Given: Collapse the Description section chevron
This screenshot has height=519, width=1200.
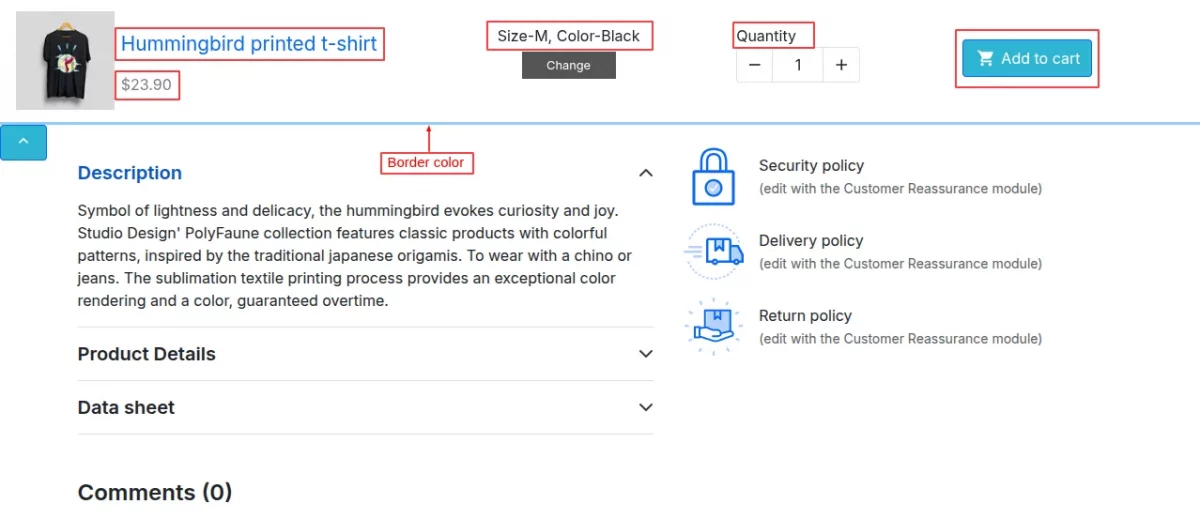Looking at the screenshot, I should [646, 173].
